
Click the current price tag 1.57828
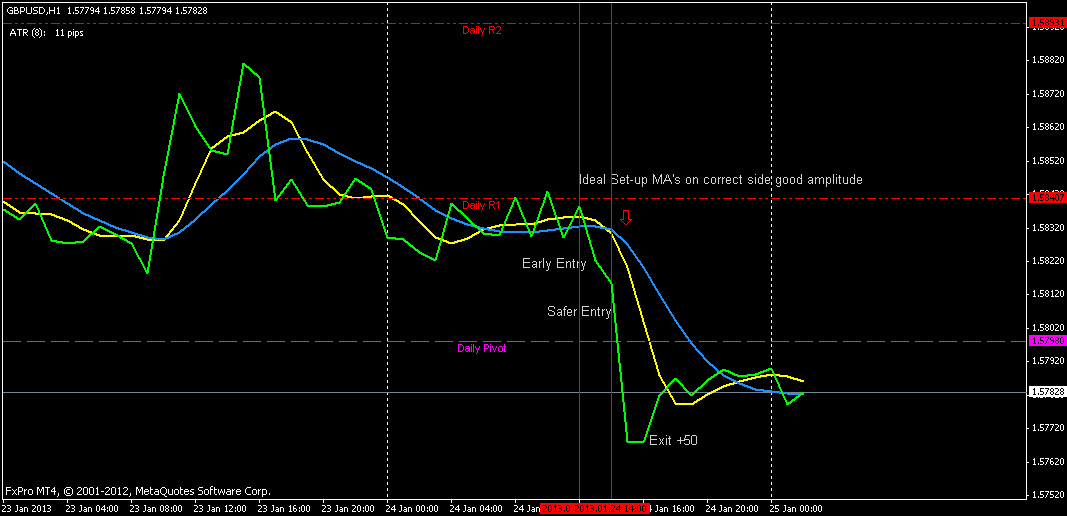[x=1047, y=392]
